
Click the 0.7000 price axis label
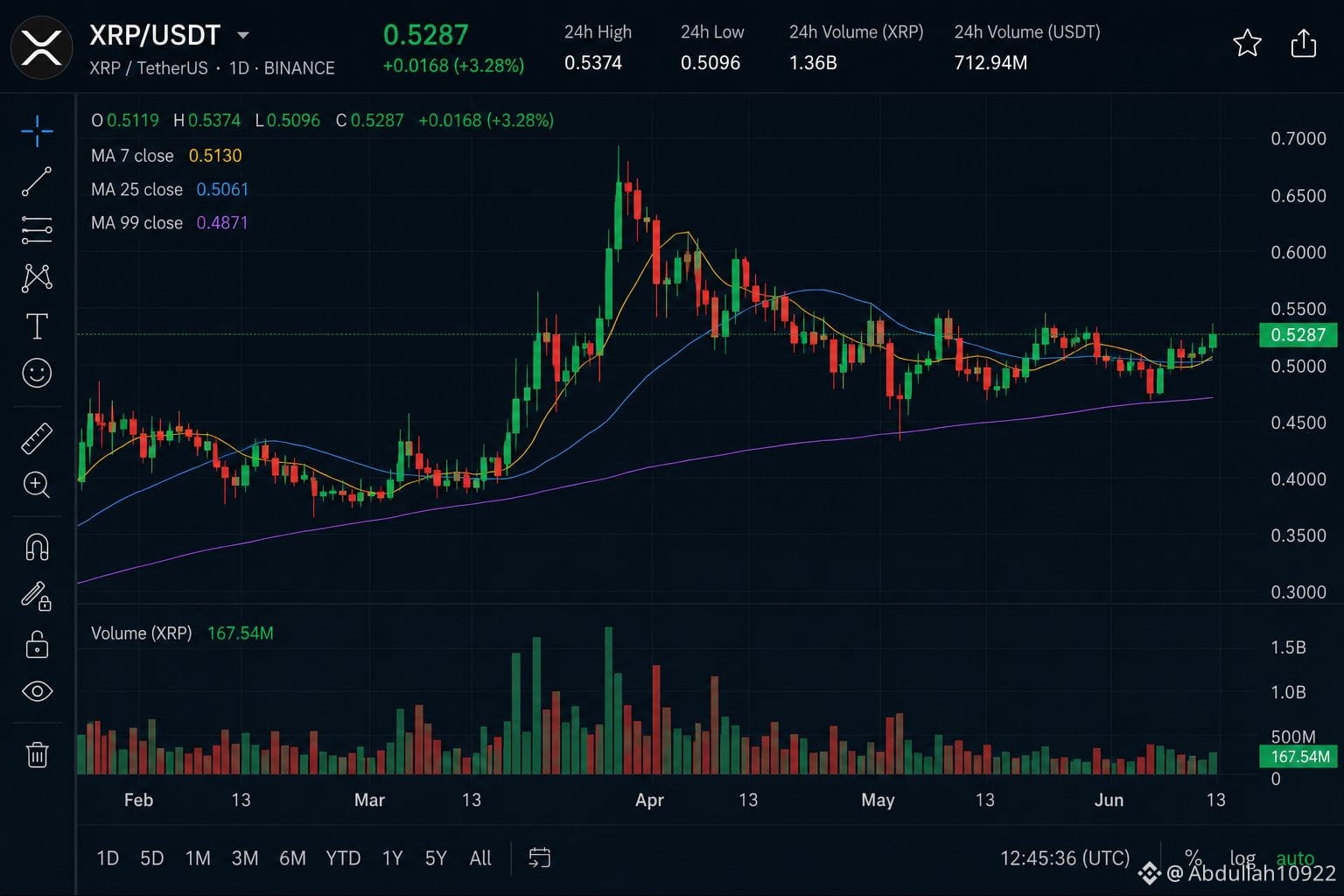[x=1298, y=138]
